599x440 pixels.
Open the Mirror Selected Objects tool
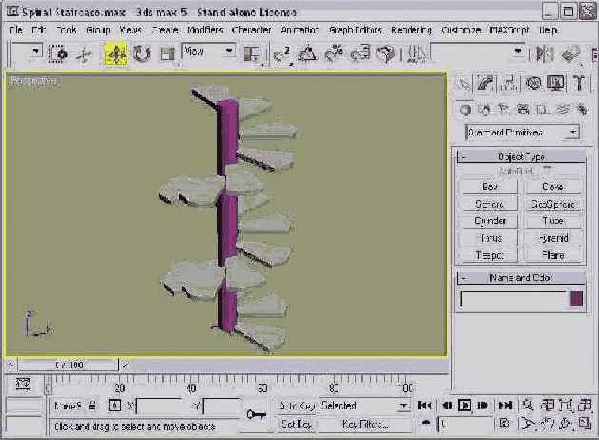(x=544, y=54)
